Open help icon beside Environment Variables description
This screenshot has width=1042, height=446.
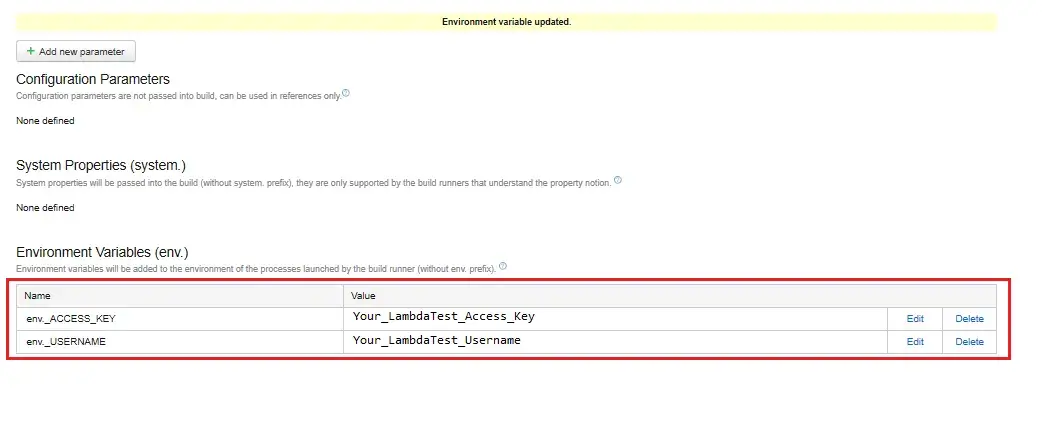tap(502, 267)
